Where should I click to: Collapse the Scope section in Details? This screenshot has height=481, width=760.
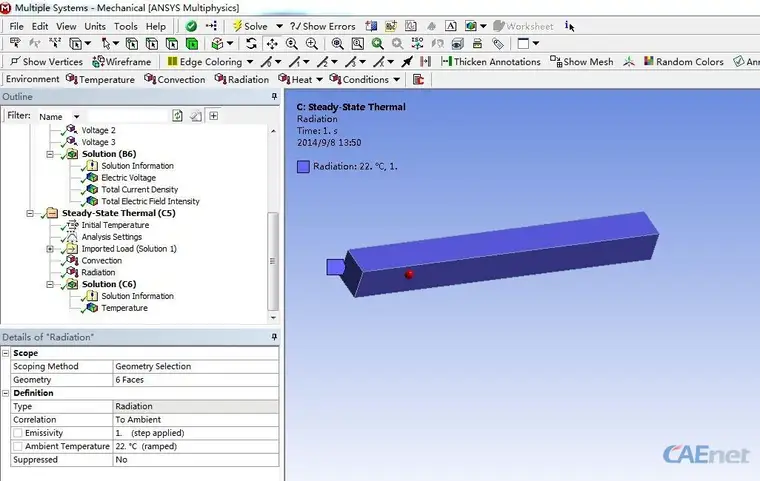click(x=6, y=353)
